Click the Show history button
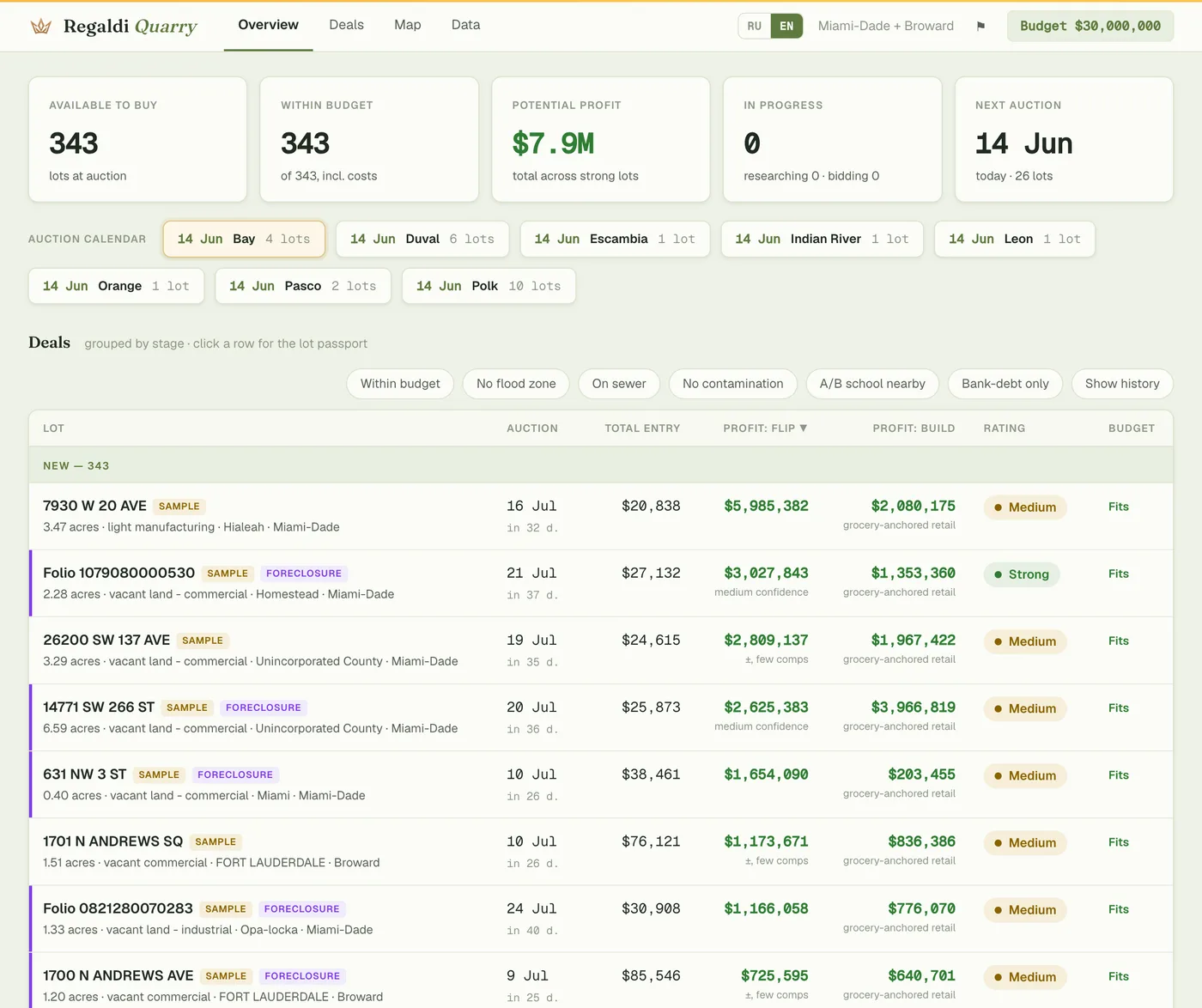This screenshot has height=1008, width=1202. (1122, 384)
